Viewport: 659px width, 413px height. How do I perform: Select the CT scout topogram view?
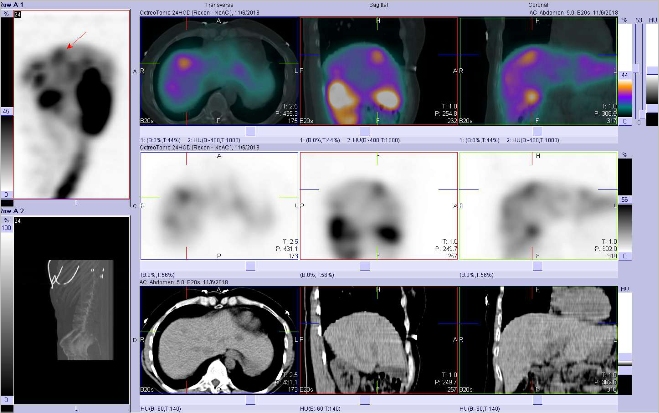click(x=71, y=310)
